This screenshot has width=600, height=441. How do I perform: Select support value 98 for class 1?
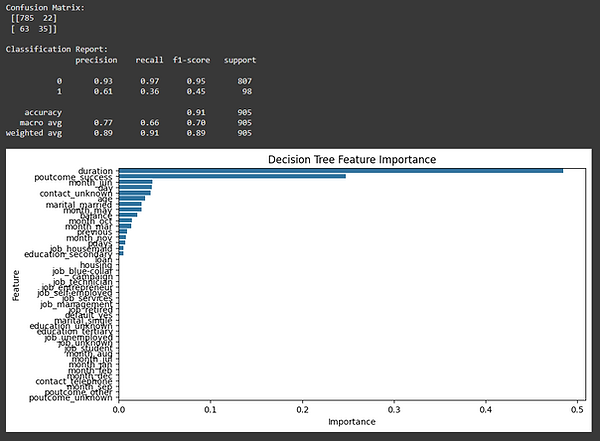point(247,91)
